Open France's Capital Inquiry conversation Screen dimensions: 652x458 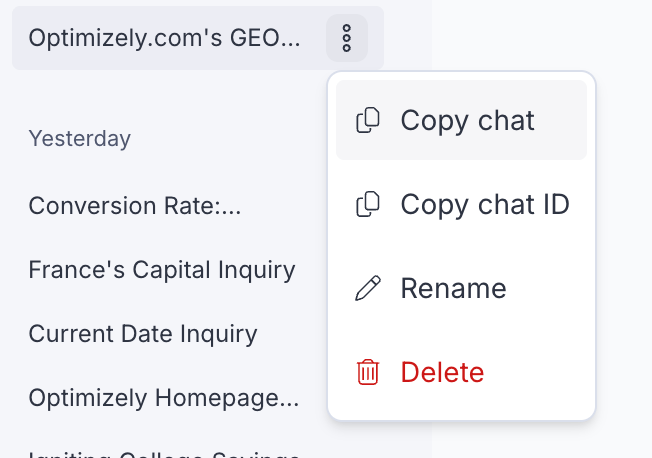click(x=162, y=270)
